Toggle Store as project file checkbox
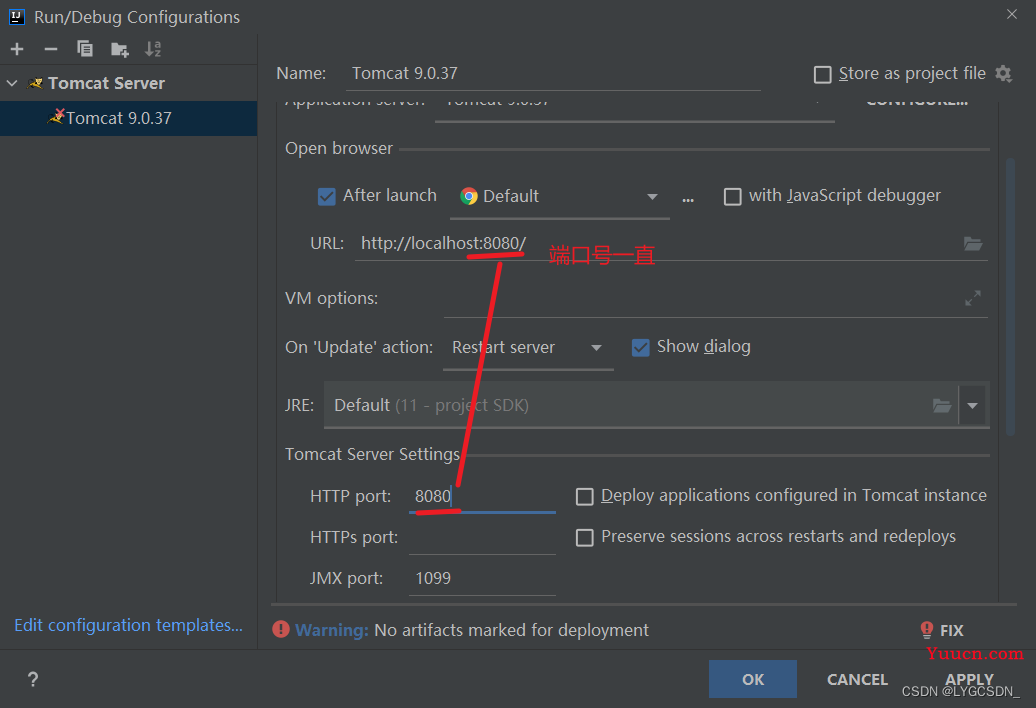Viewport: 1036px width, 708px height. point(823,74)
